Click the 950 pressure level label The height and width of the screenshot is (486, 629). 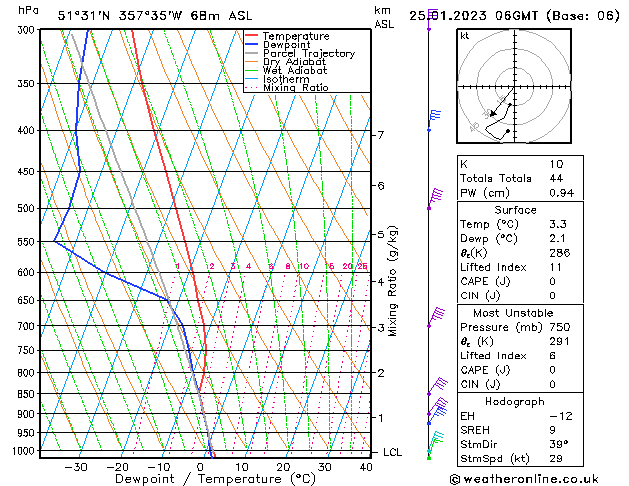pyautogui.click(x=28, y=433)
